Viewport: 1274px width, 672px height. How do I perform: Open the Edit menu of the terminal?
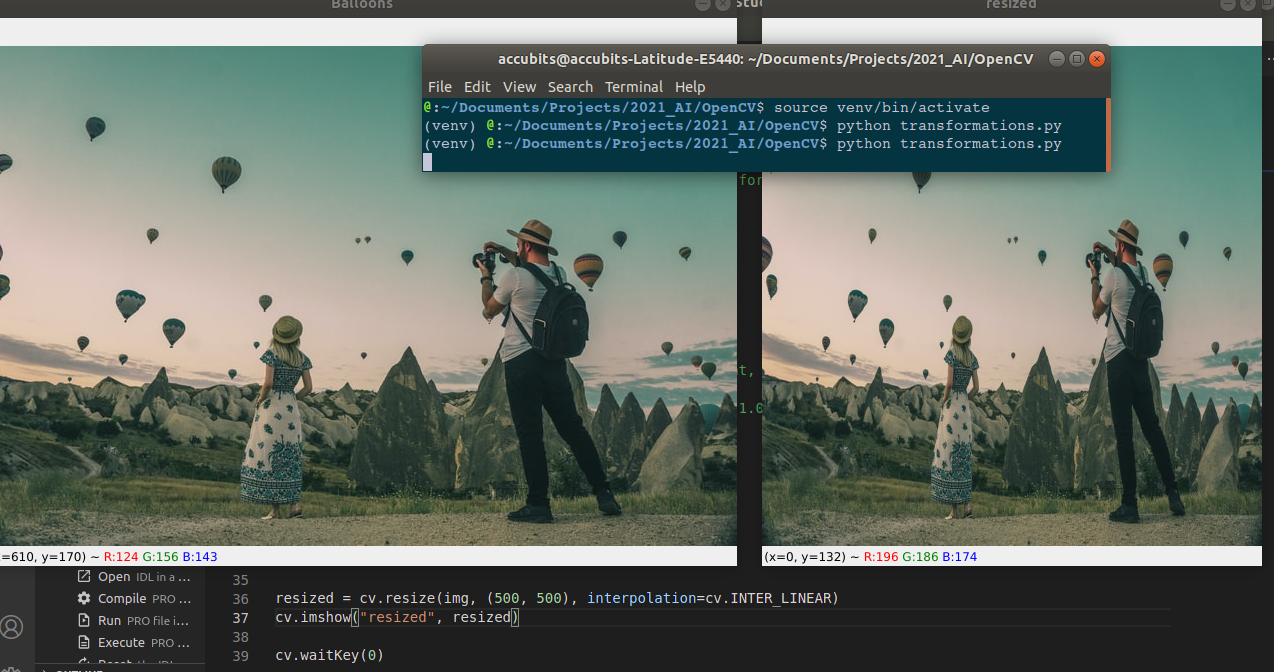click(477, 87)
